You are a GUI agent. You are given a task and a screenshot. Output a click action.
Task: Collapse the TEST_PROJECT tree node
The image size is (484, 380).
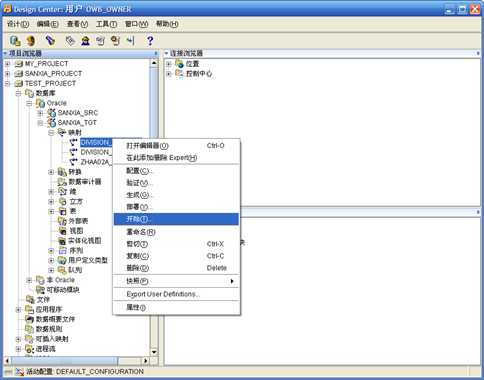[x=8, y=83]
